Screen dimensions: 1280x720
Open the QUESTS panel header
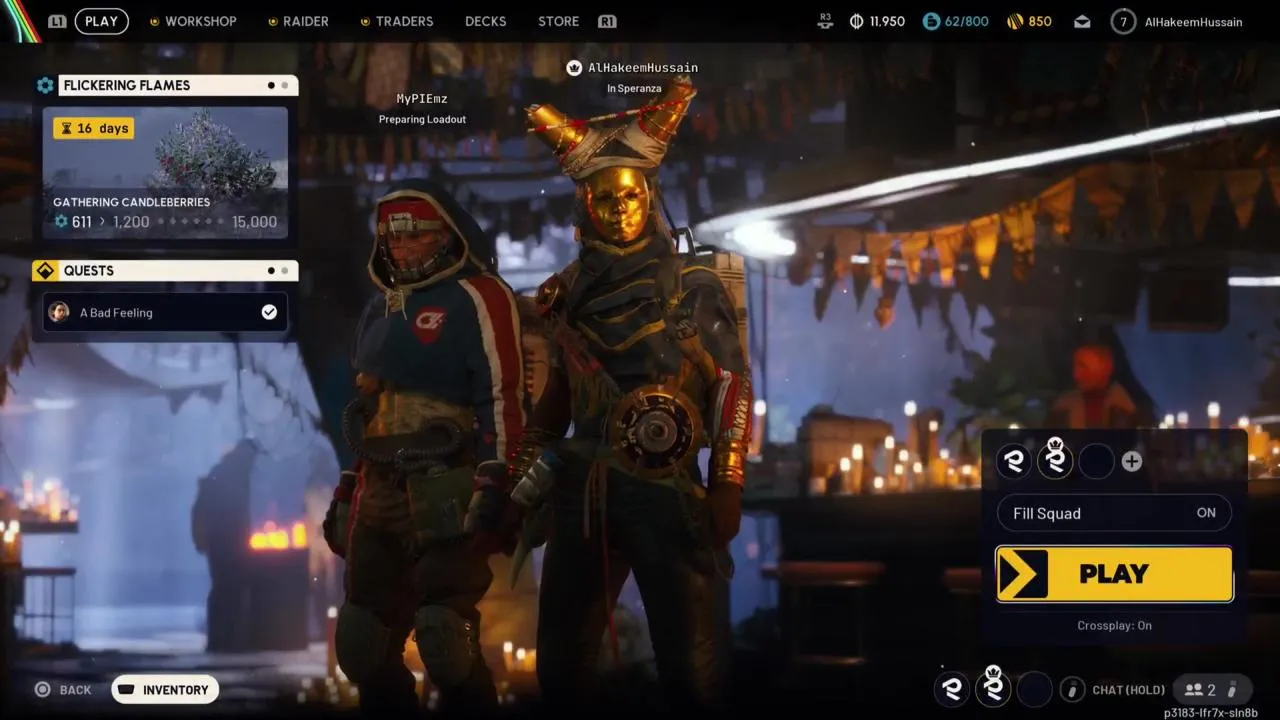click(x=178, y=271)
